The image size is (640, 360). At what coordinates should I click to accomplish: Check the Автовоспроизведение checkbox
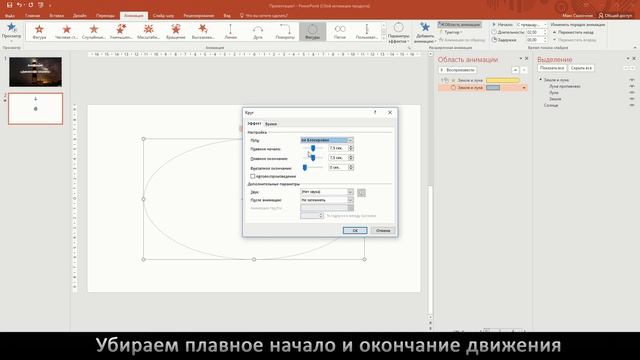253,176
